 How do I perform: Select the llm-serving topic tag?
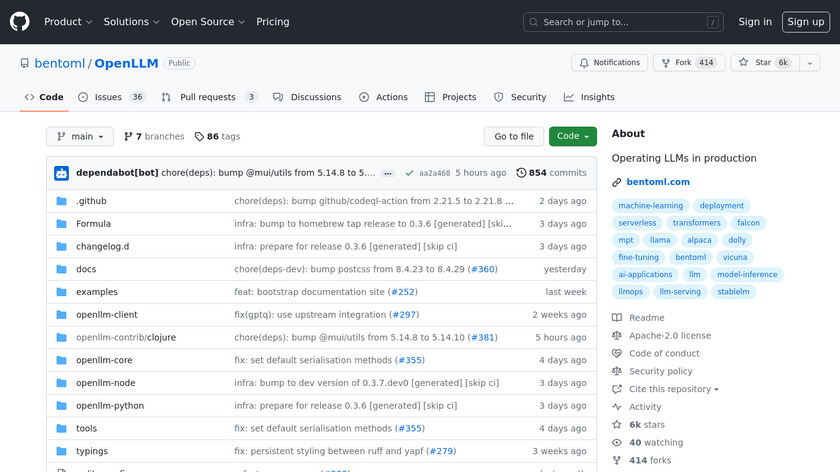pyautogui.click(x=680, y=292)
